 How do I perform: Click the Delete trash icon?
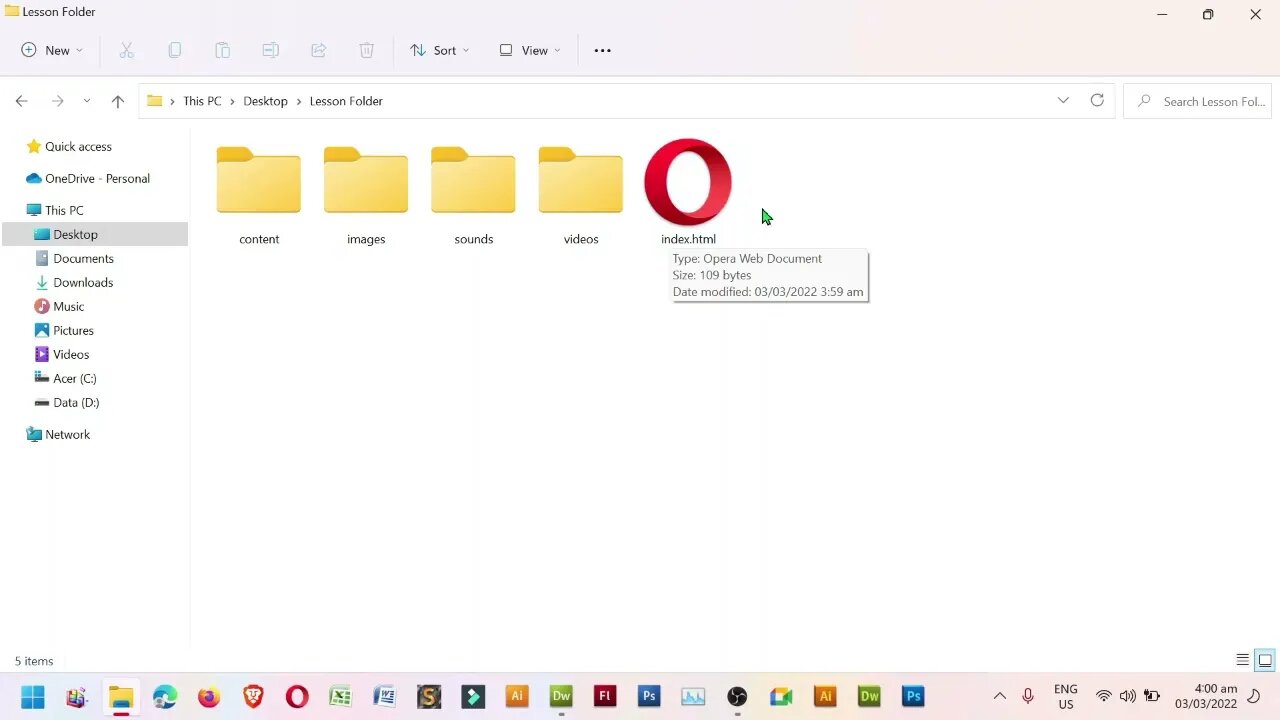[x=366, y=50]
